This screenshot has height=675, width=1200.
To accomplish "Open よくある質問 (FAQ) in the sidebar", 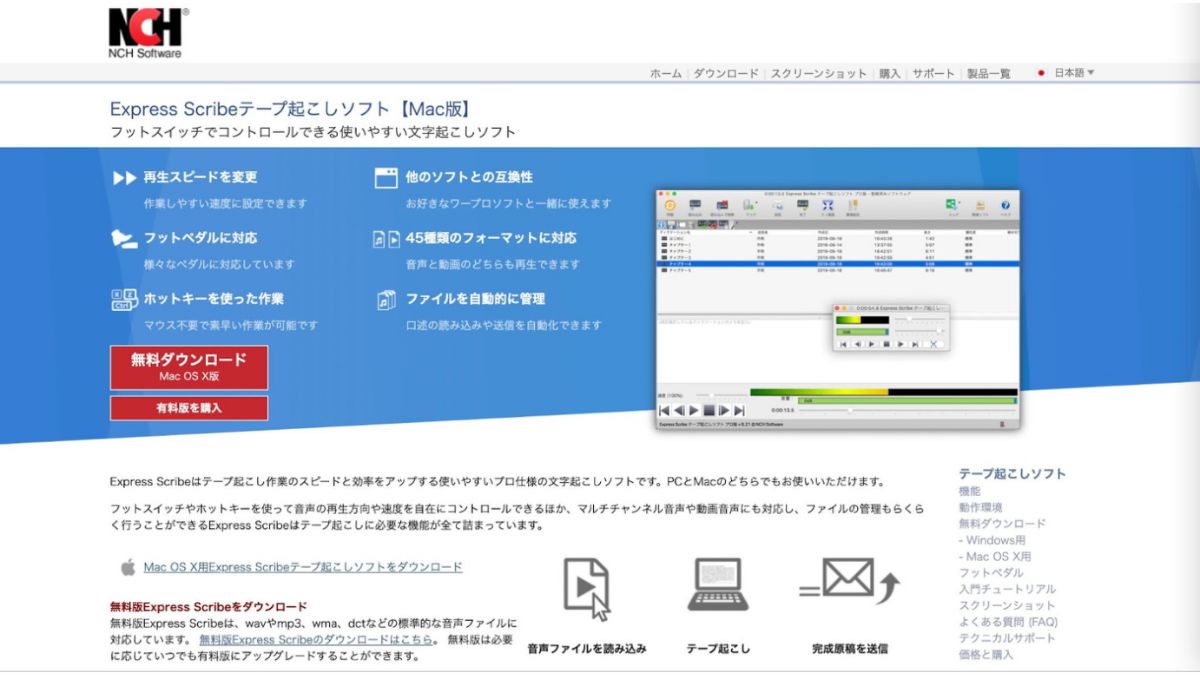I will 1008,622.
